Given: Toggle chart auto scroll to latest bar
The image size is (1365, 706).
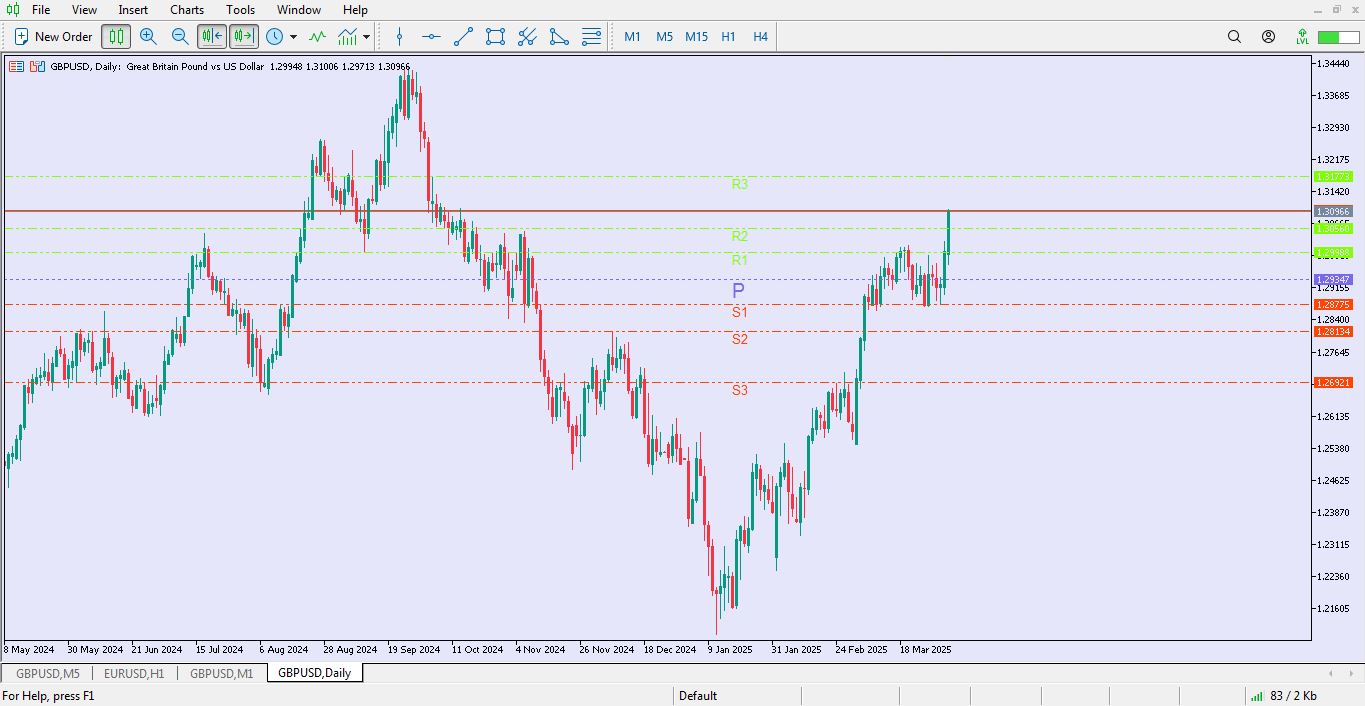Looking at the screenshot, I should [x=212, y=37].
